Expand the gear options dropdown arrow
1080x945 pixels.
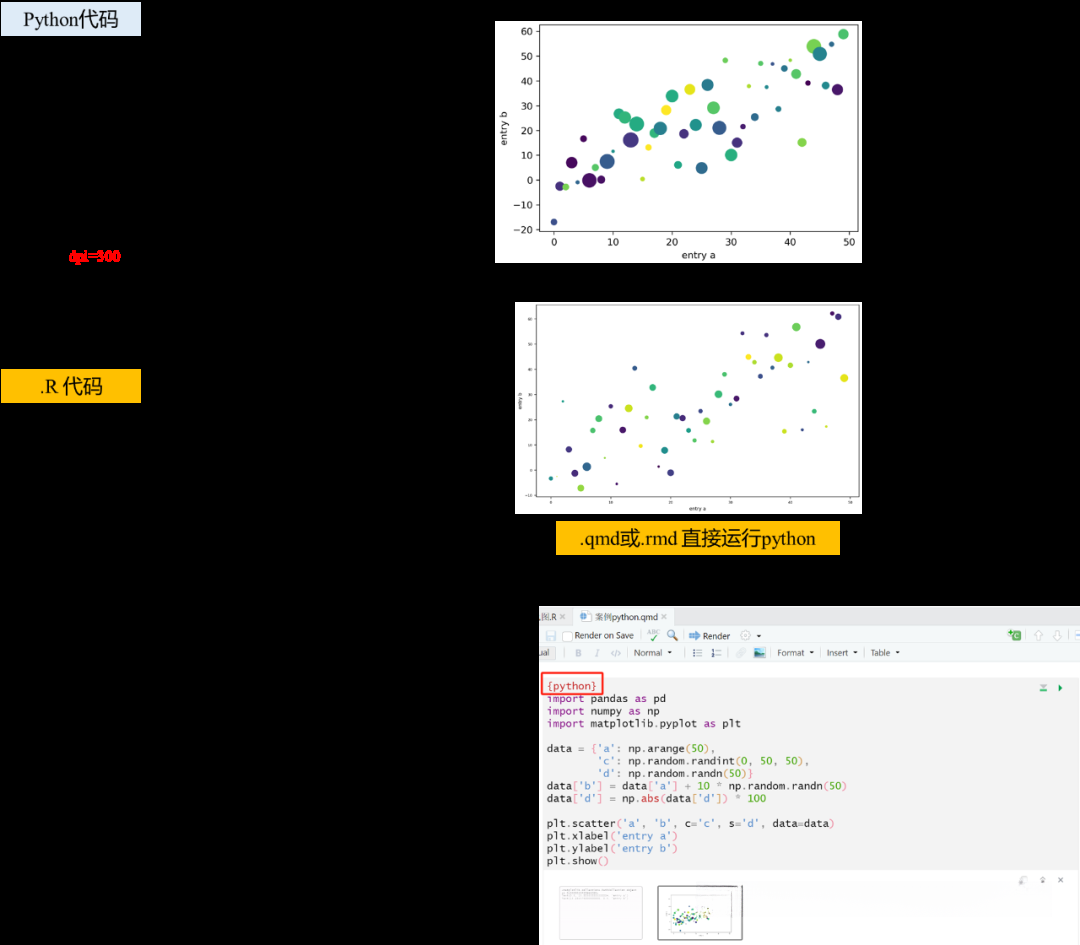click(x=759, y=636)
